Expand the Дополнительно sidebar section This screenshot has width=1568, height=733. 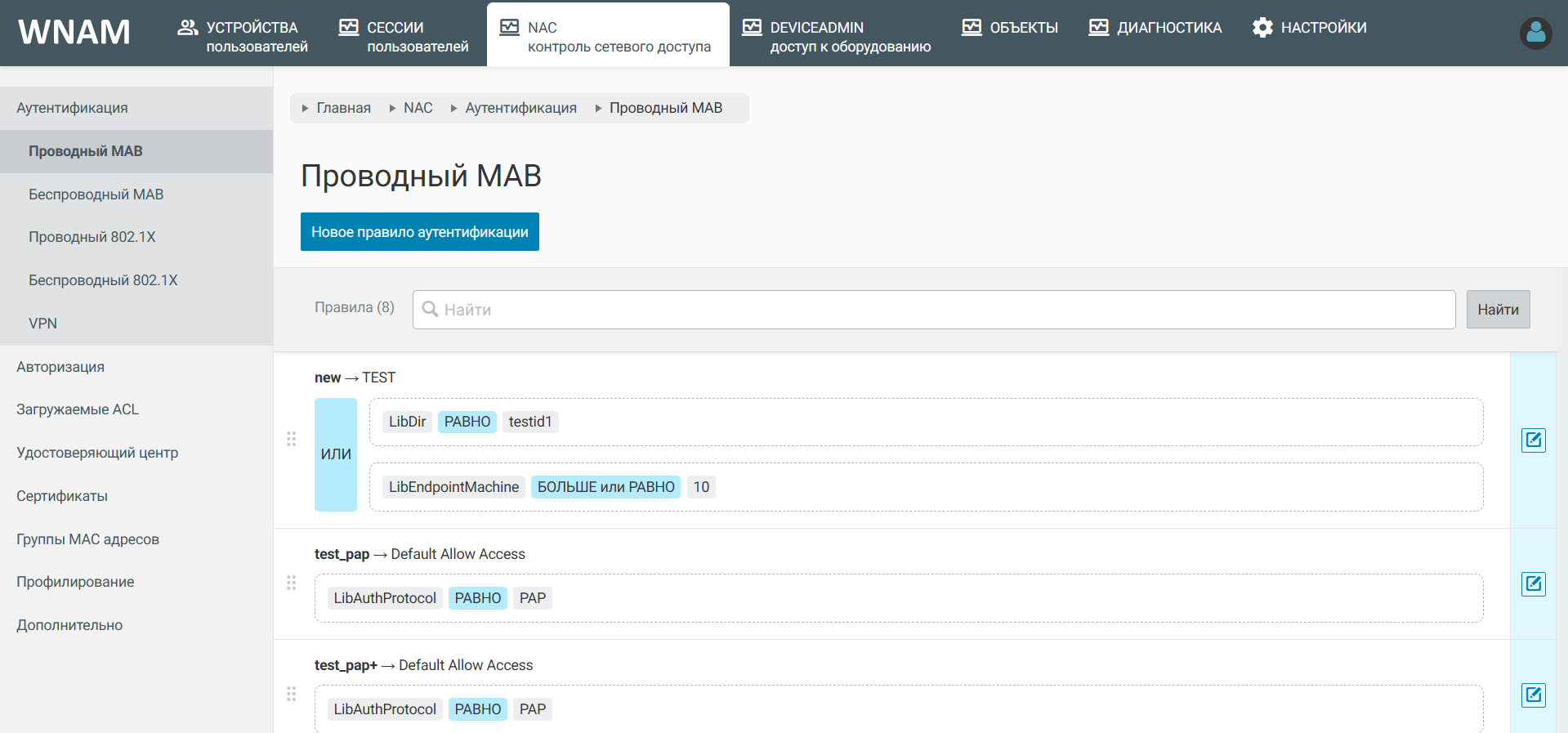tap(69, 625)
